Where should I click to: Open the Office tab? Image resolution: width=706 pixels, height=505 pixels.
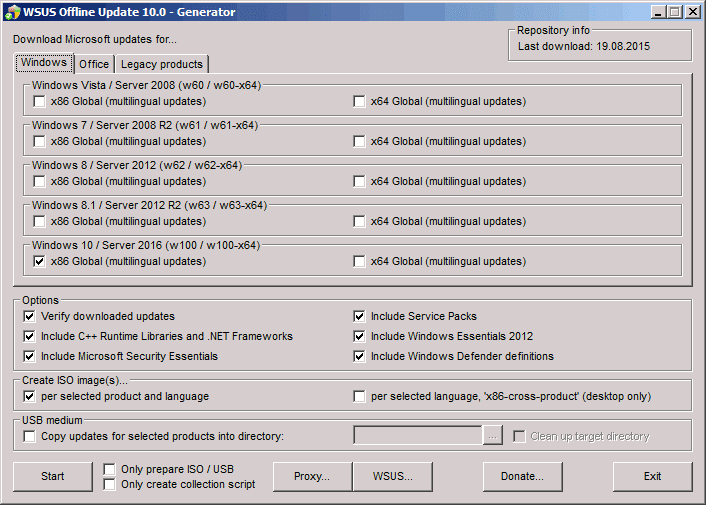(94, 64)
